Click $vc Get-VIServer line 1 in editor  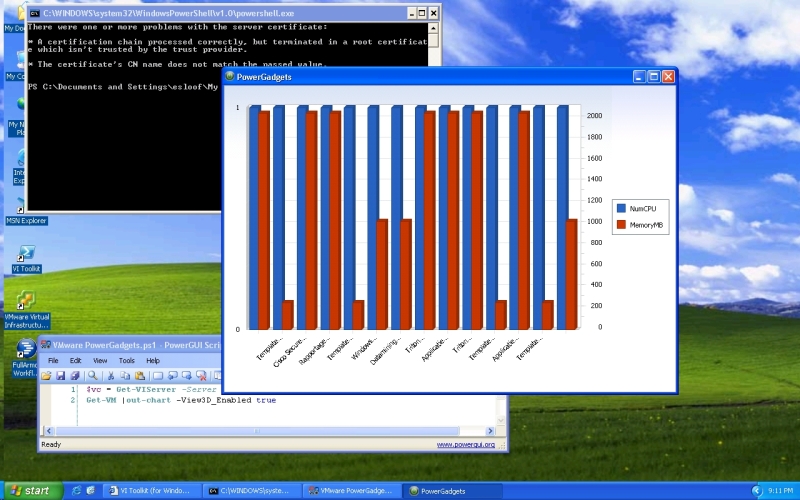coord(152,389)
